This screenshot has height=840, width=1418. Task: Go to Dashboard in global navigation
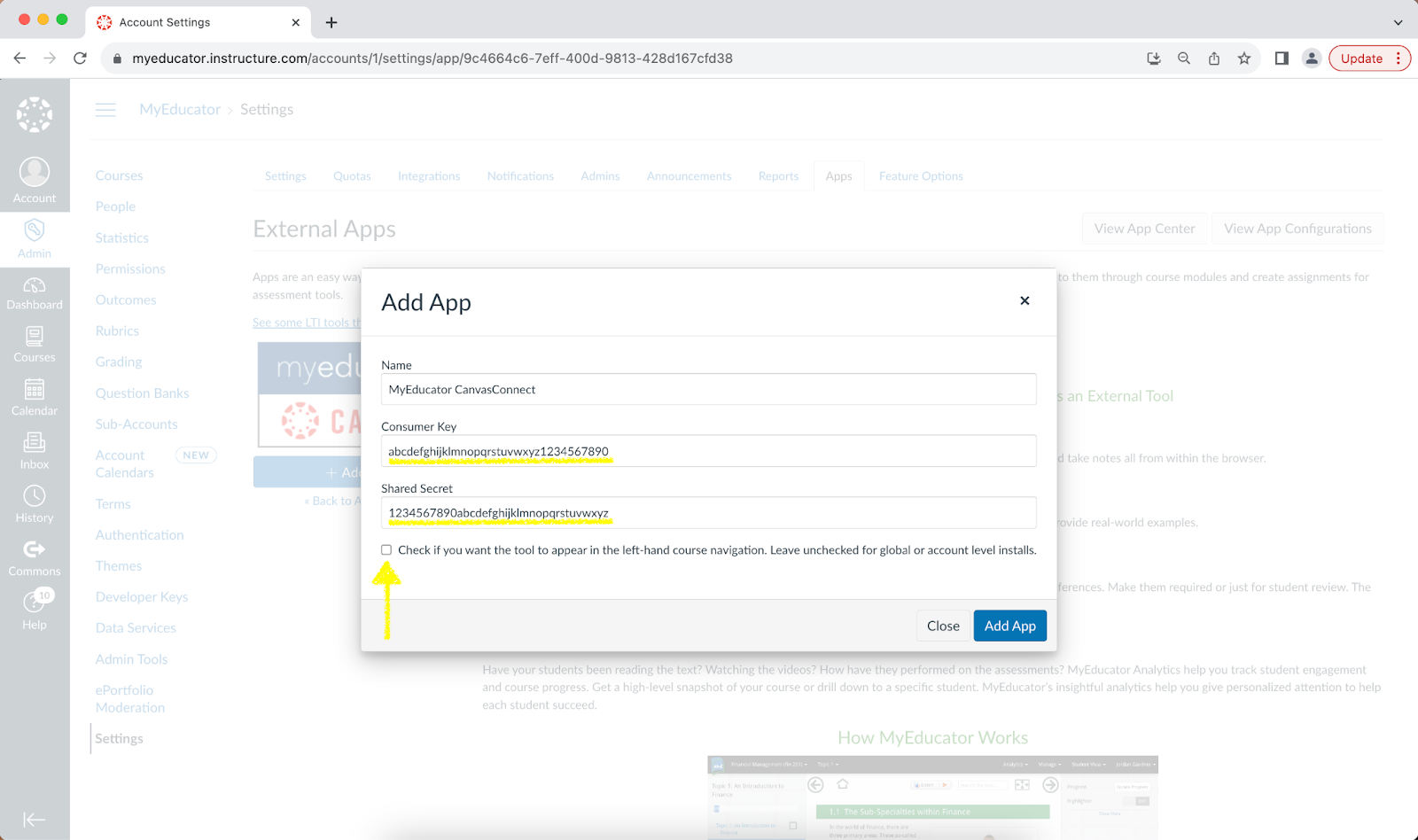coord(35,293)
